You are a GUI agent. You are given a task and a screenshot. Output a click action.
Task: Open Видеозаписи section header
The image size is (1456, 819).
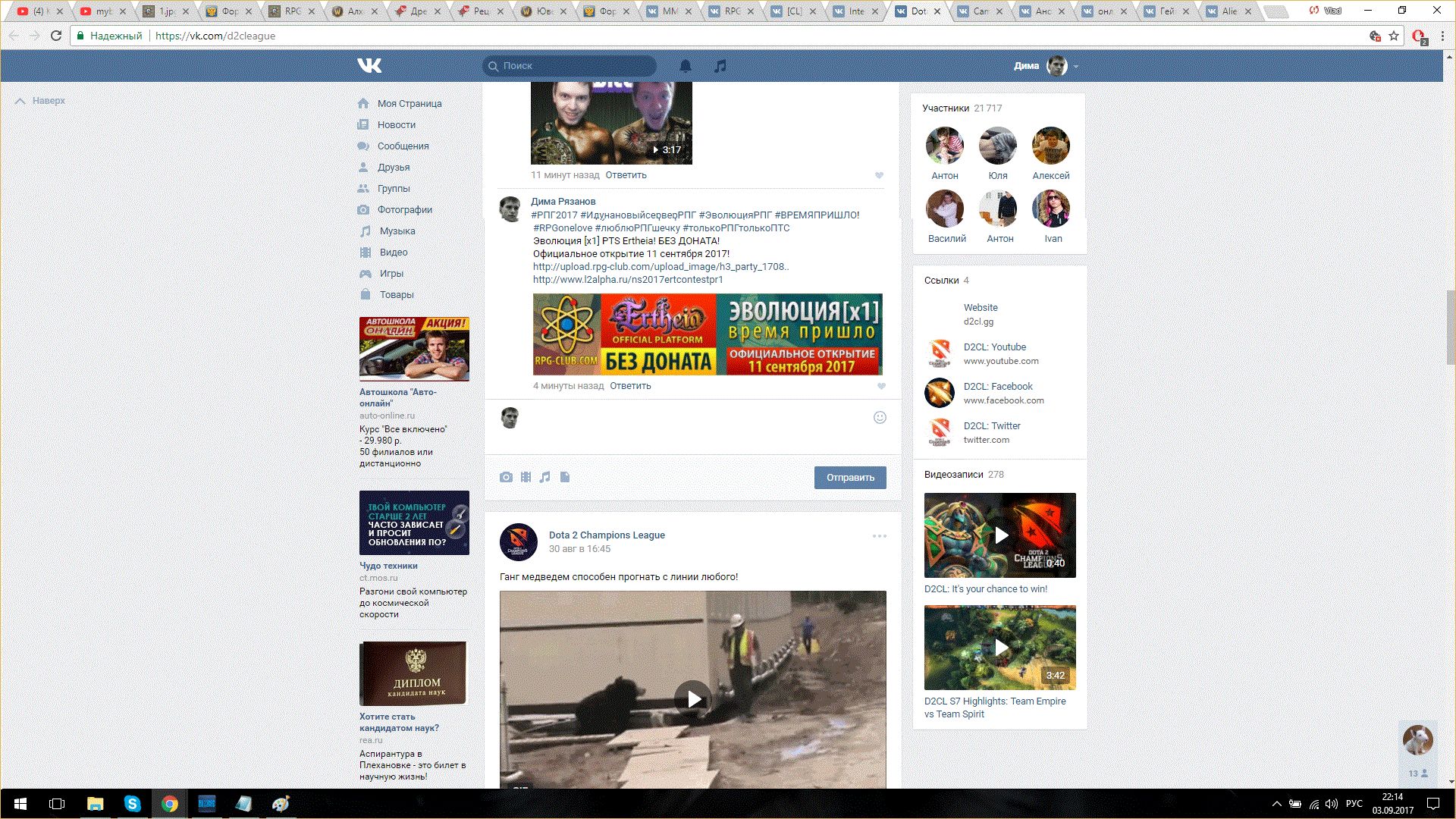point(964,475)
